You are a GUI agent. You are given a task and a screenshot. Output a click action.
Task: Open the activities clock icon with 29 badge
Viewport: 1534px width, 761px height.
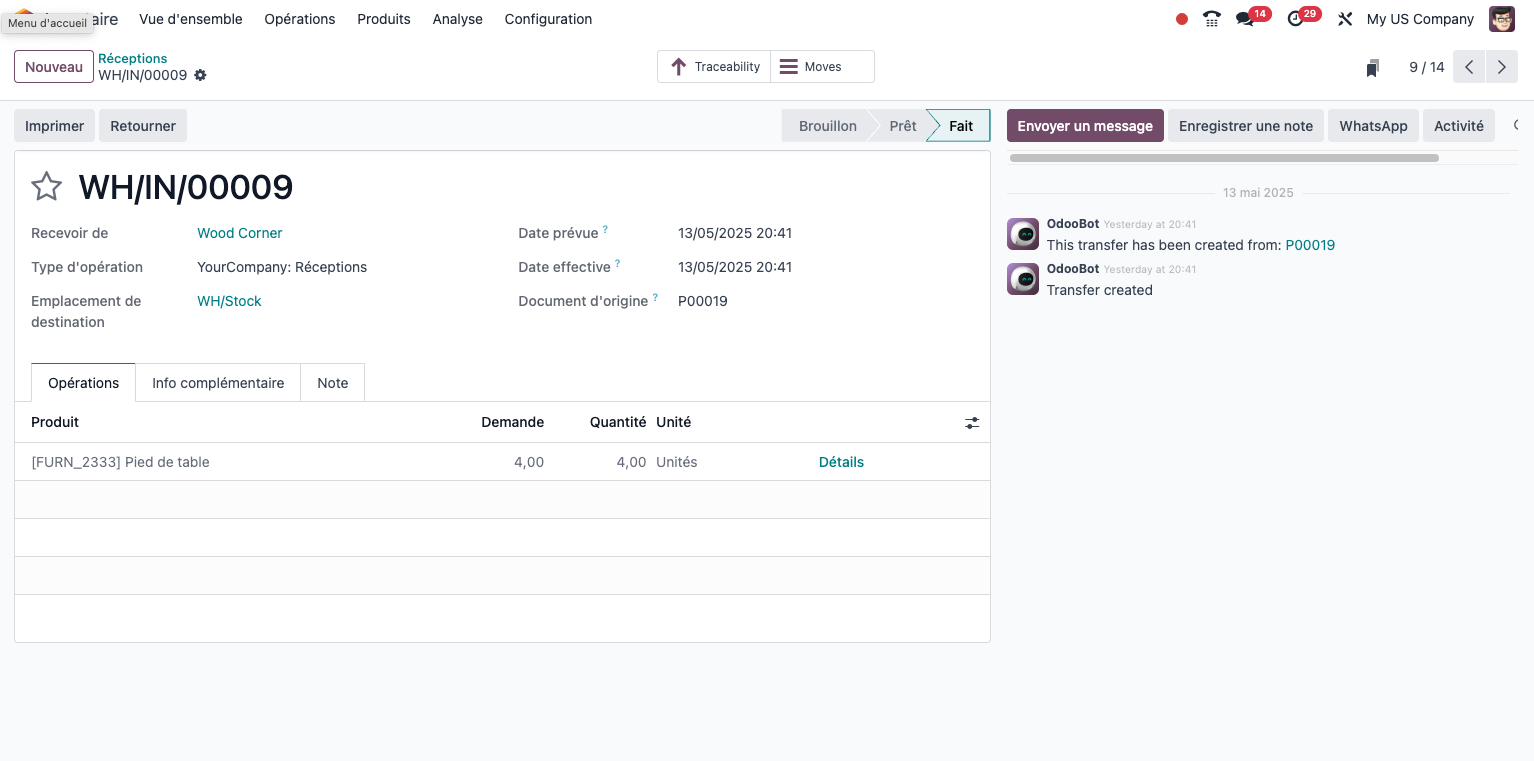[x=1296, y=19]
